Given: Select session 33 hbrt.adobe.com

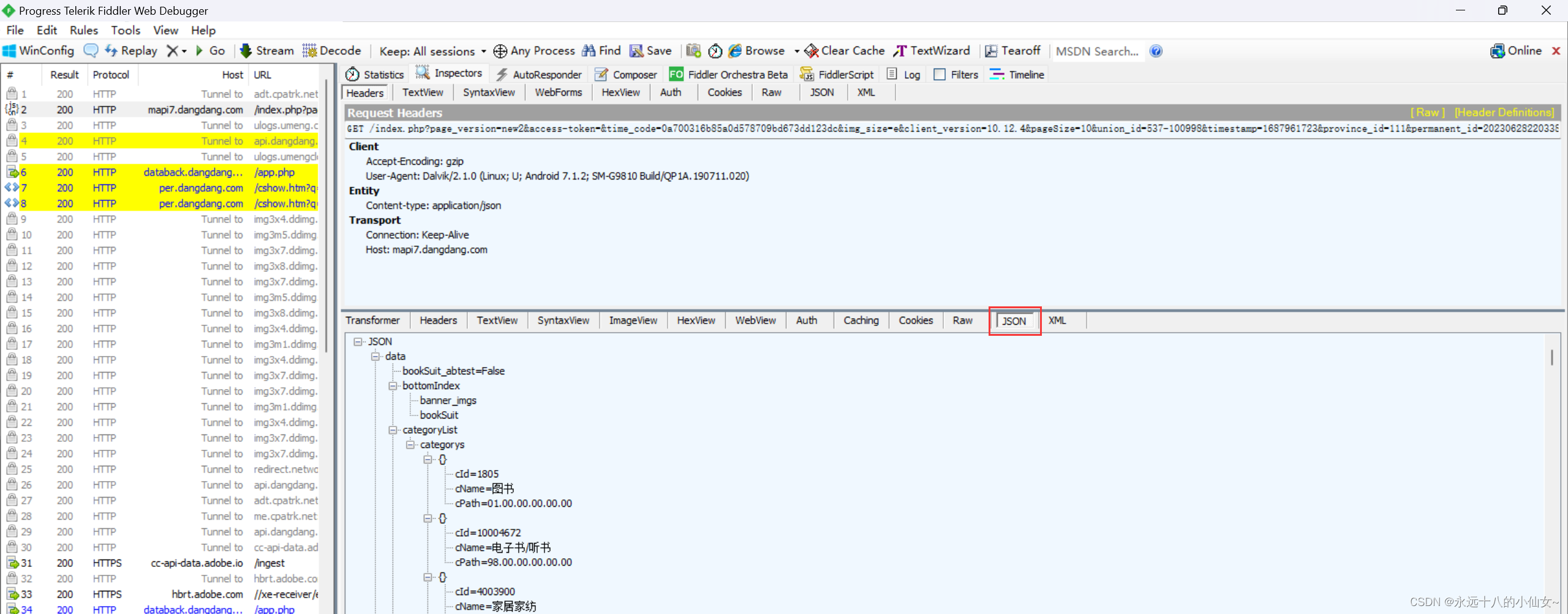Looking at the screenshot, I should [162, 594].
